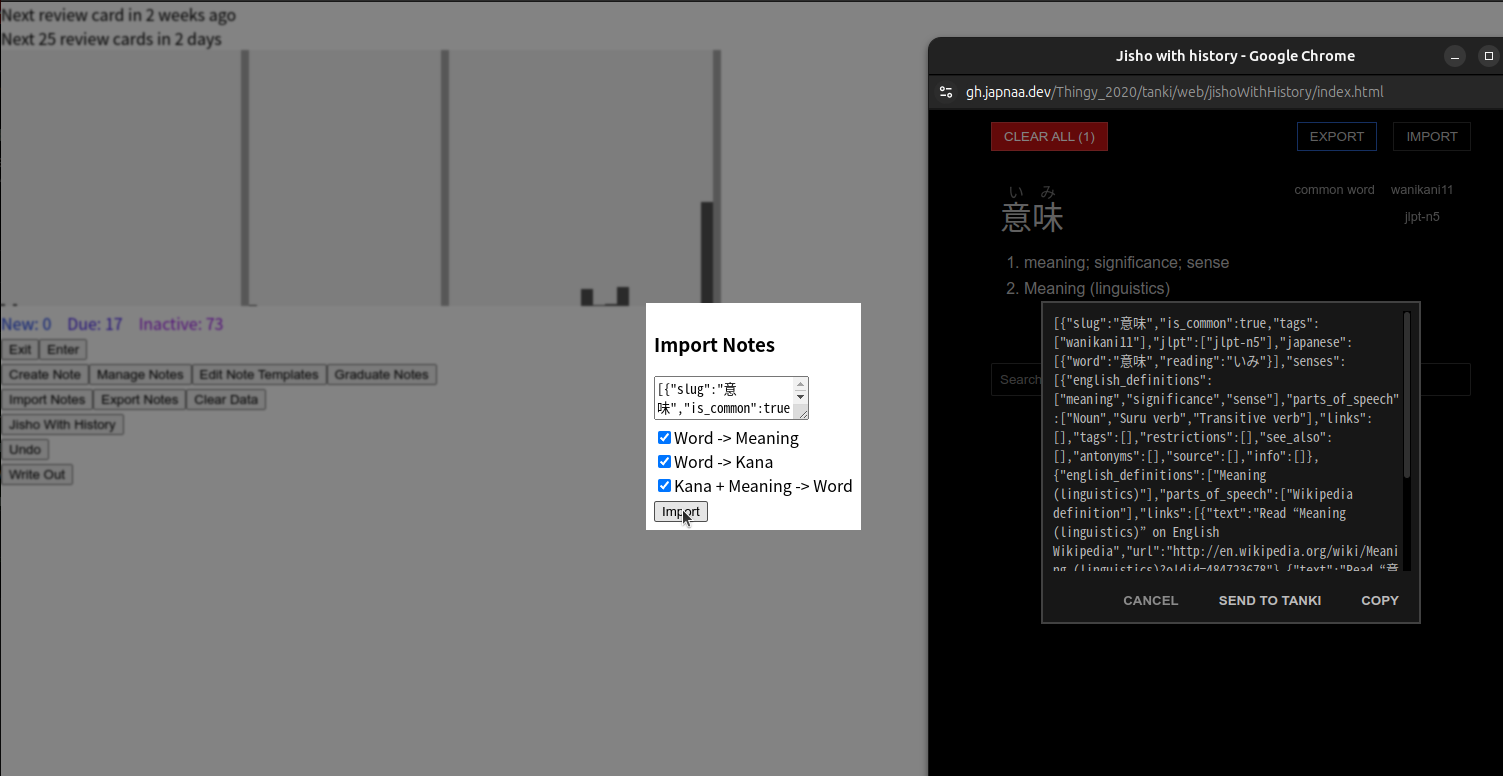This screenshot has width=1503, height=776.
Task: Uncheck "Kana + Meaning -> Word"
Action: [664, 485]
